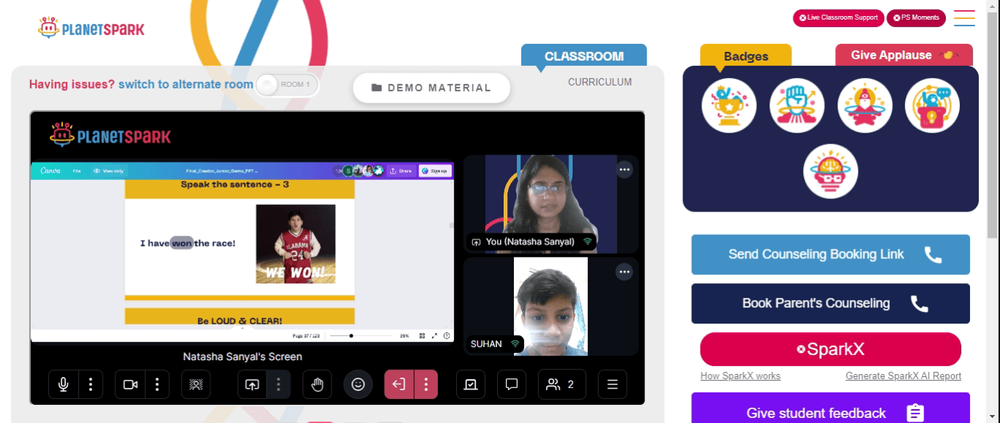Adjust the Canva zoom slider
This screenshot has height=423, width=1000.
[361, 336]
